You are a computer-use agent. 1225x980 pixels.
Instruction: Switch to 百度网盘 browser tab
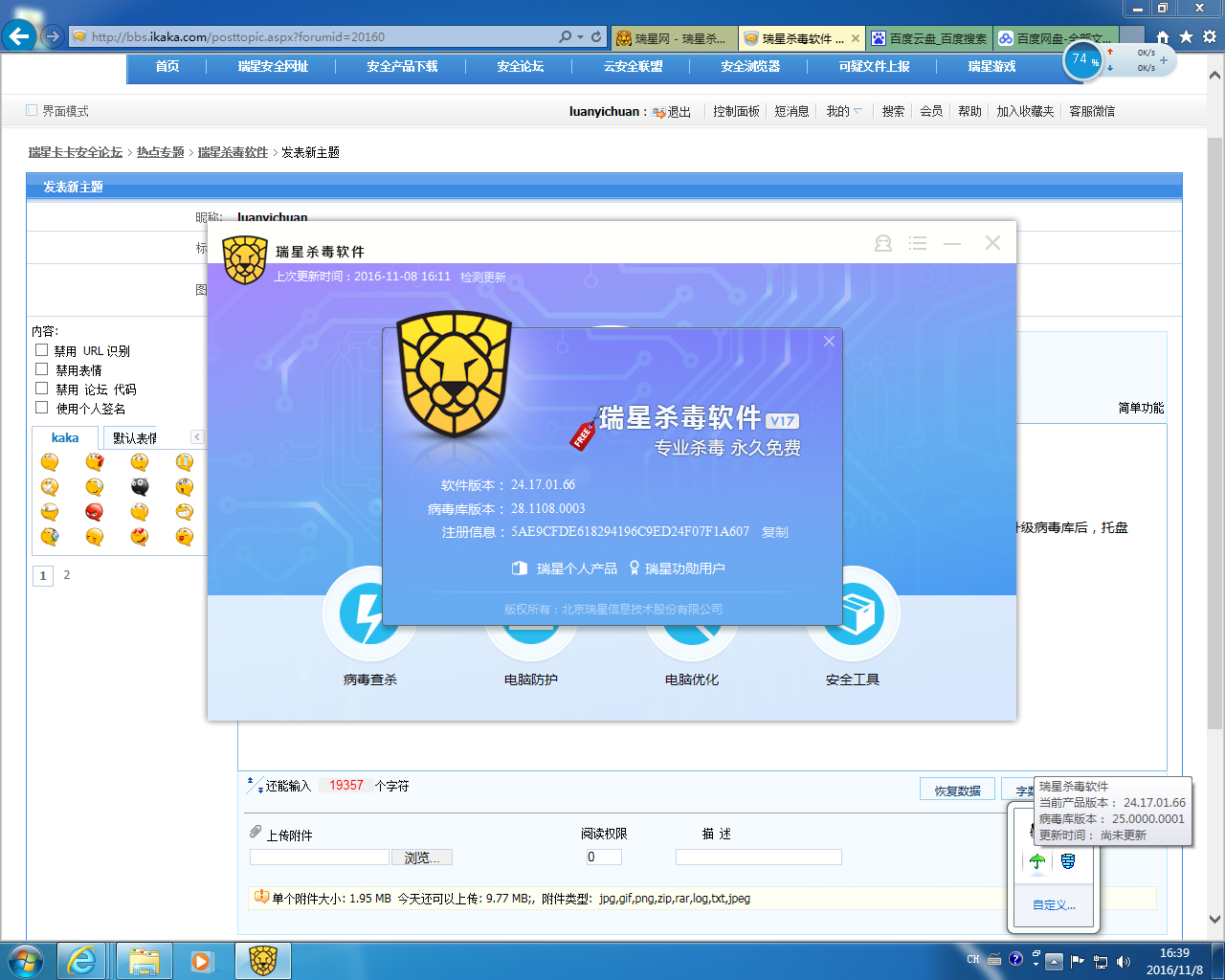click(1056, 38)
